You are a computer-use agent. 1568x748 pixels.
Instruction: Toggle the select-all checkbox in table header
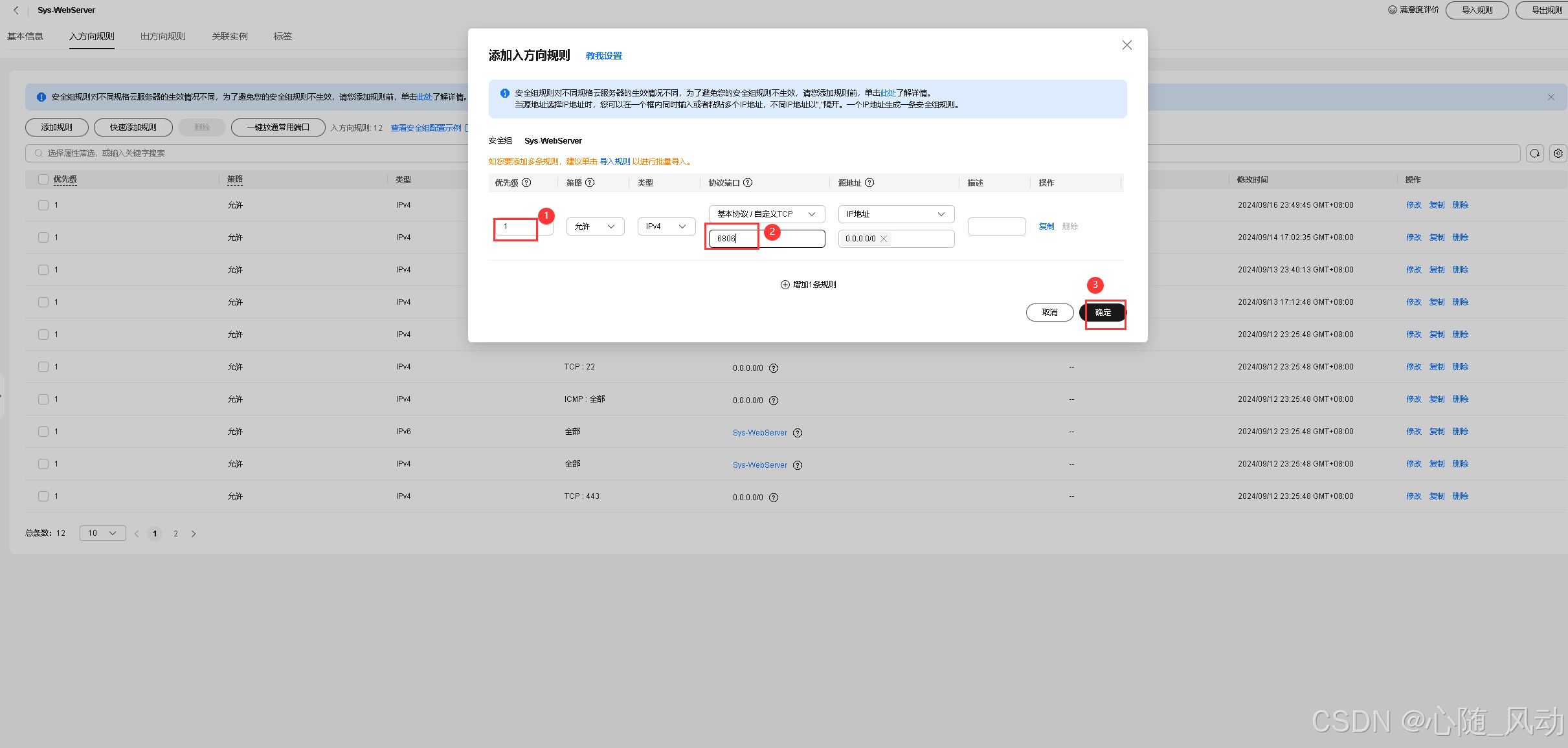[43, 179]
